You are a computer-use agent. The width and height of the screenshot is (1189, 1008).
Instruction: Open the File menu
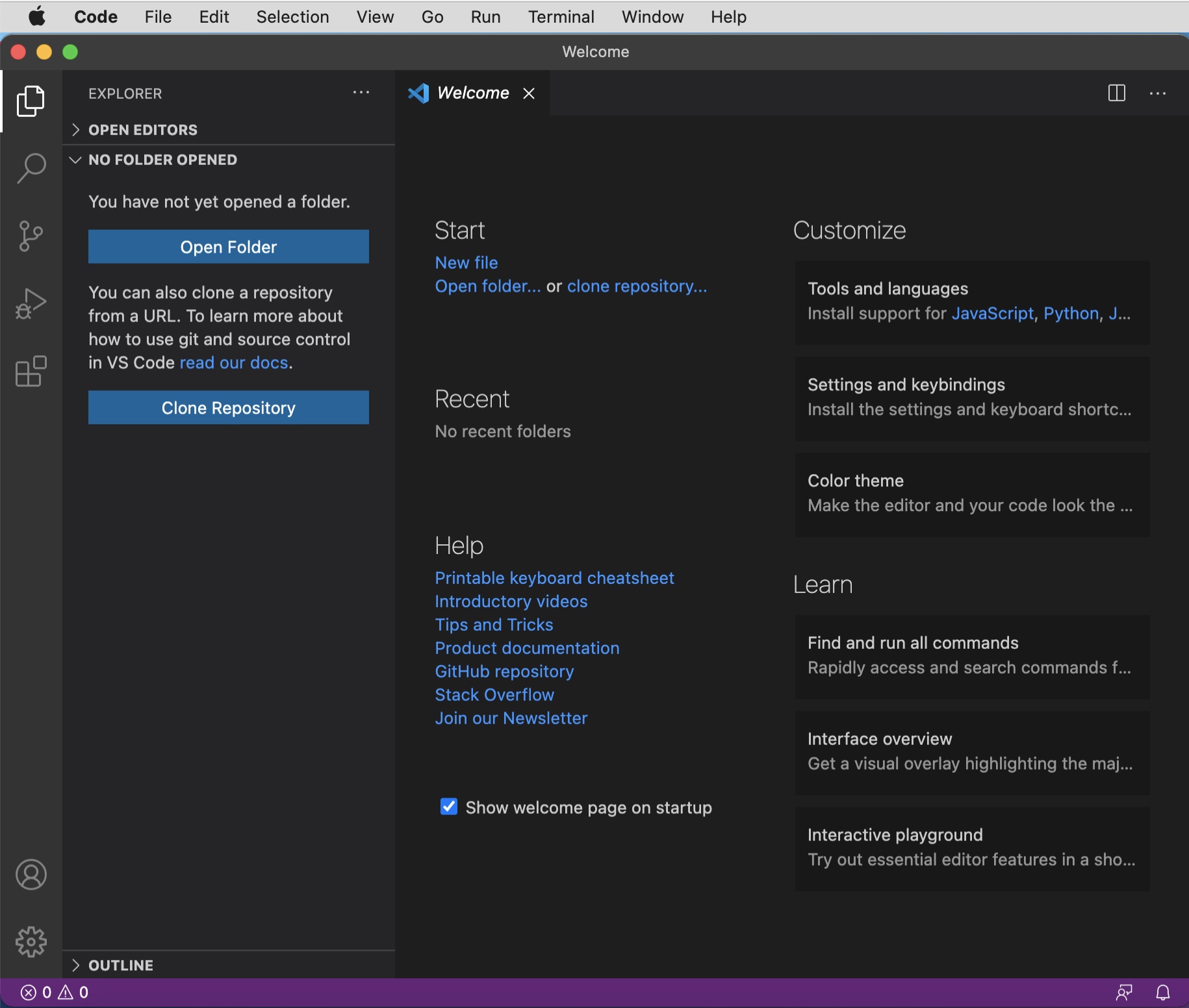click(x=158, y=17)
